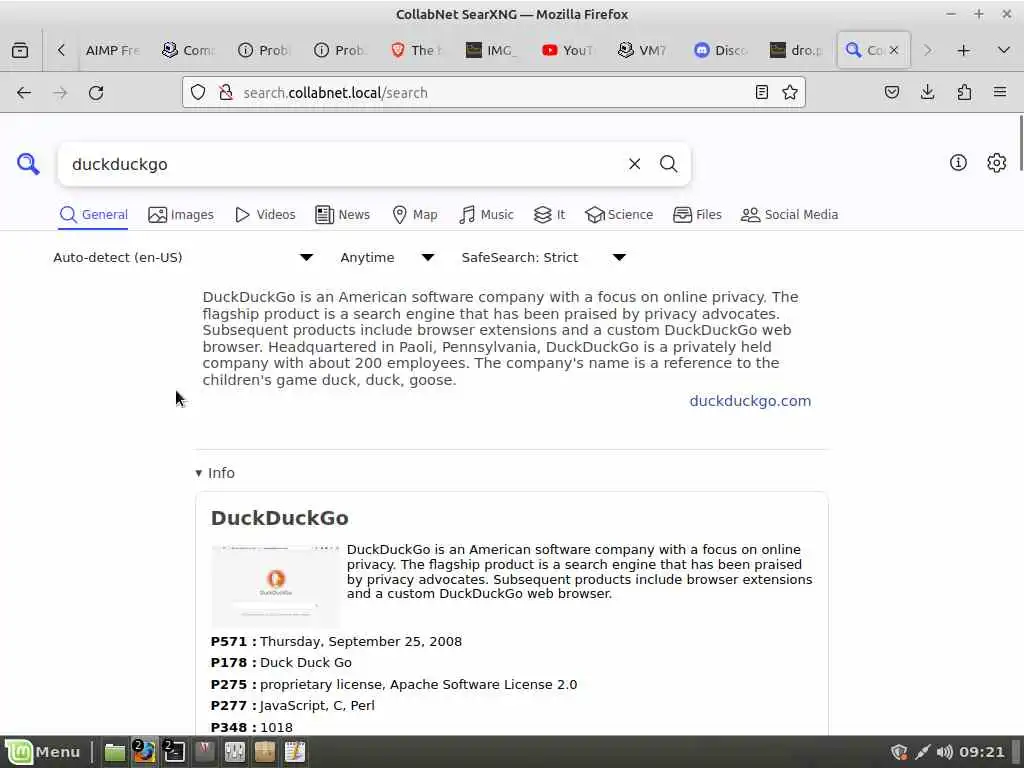This screenshot has width=1024, height=768.
Task: Open the SafeSearch: Strict dropdown
Action: [x=544, y=257]
